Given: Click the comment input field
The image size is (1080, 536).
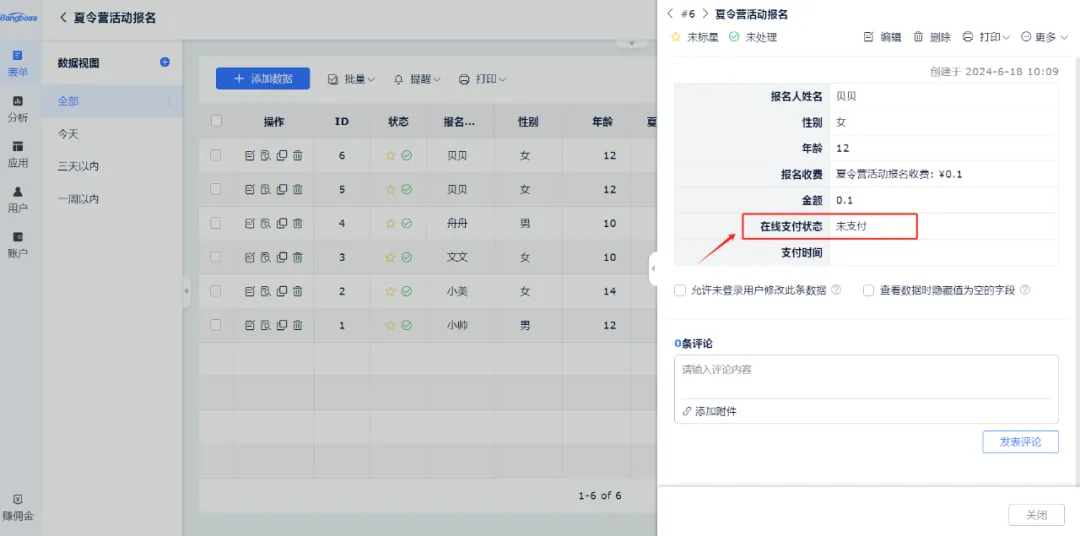Looking at the screenshot, I should coord(865,378).
